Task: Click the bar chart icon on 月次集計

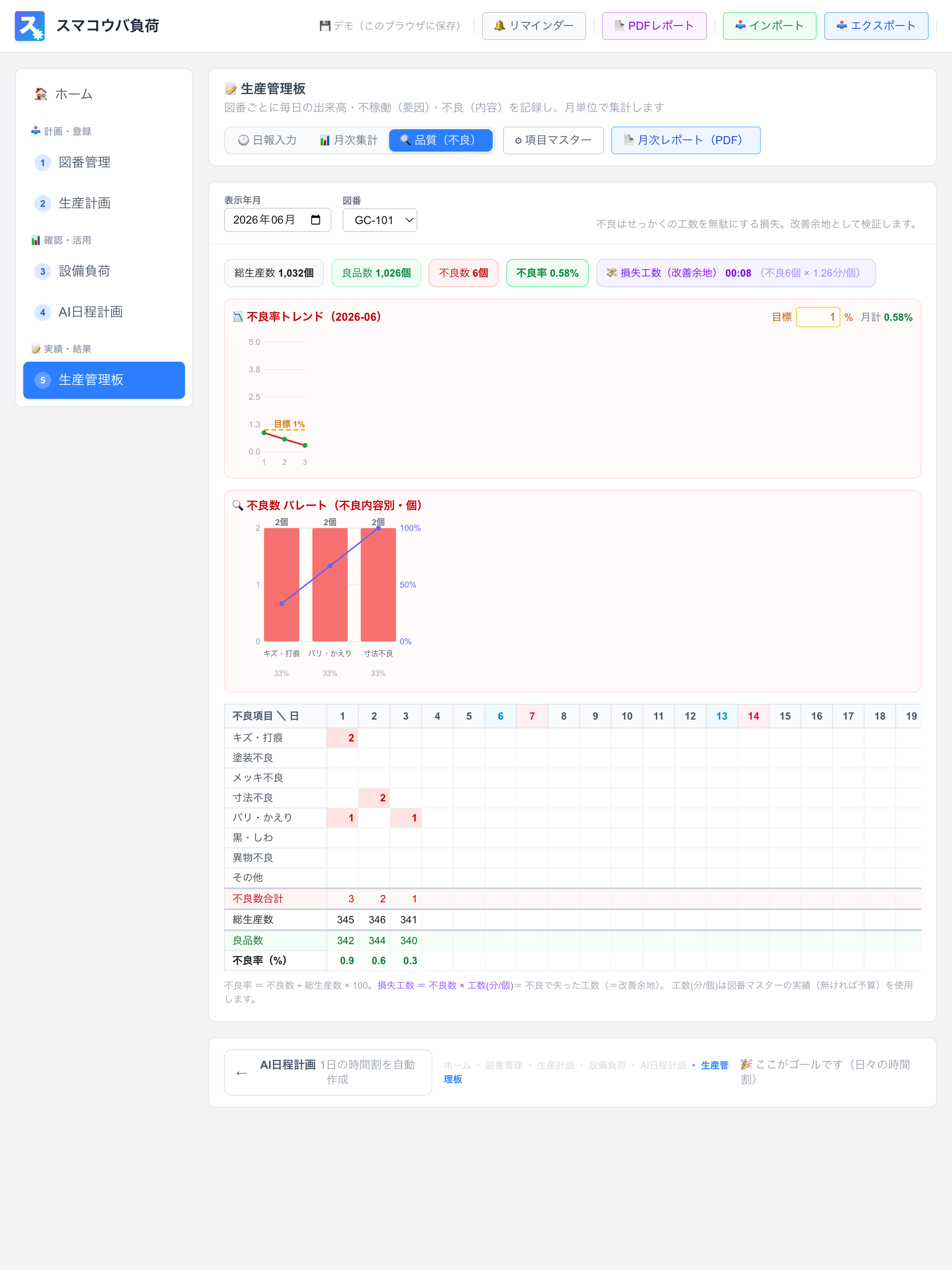Action: tap(325, 140)
